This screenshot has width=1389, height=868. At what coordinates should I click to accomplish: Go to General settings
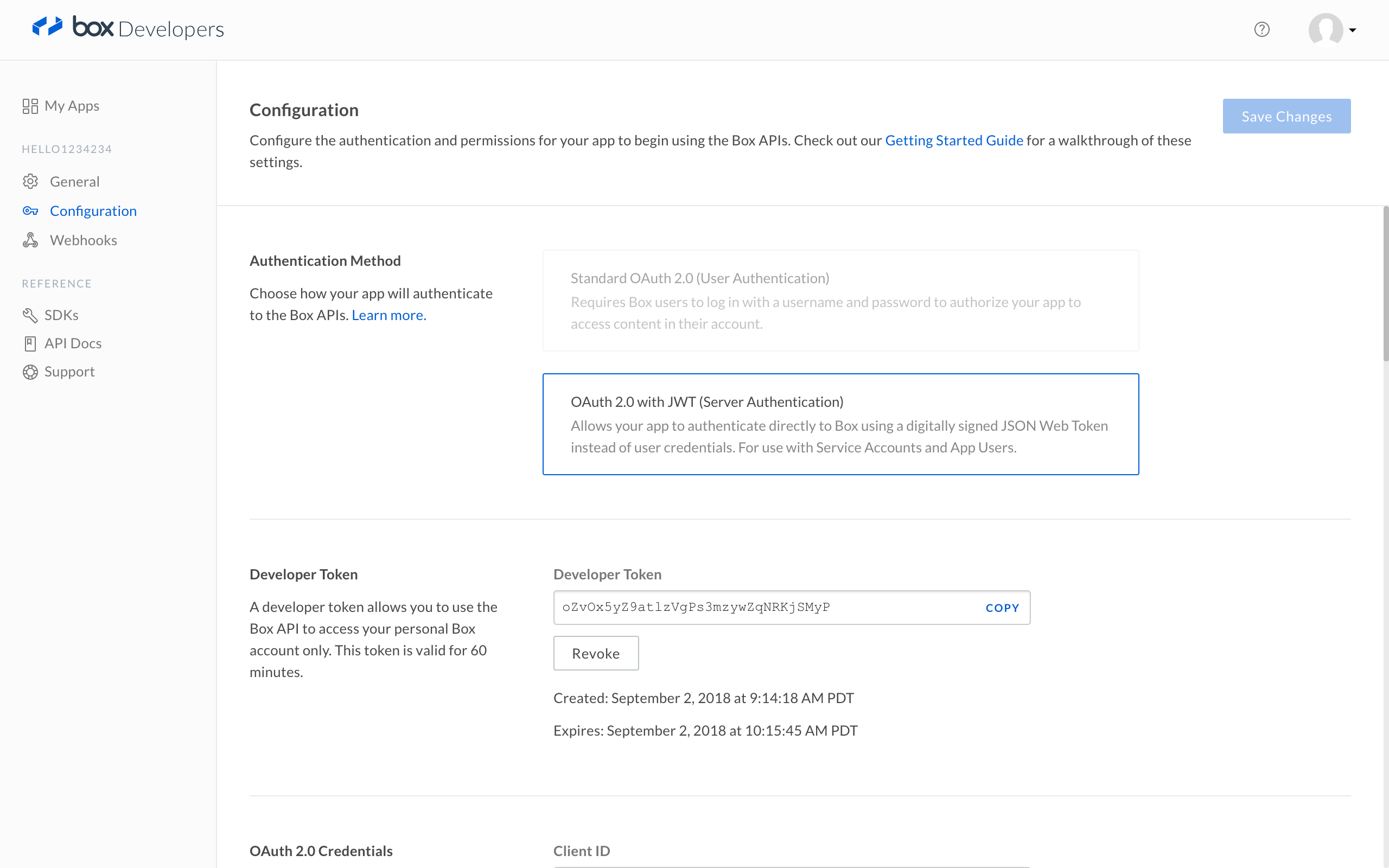pos(75,181)
